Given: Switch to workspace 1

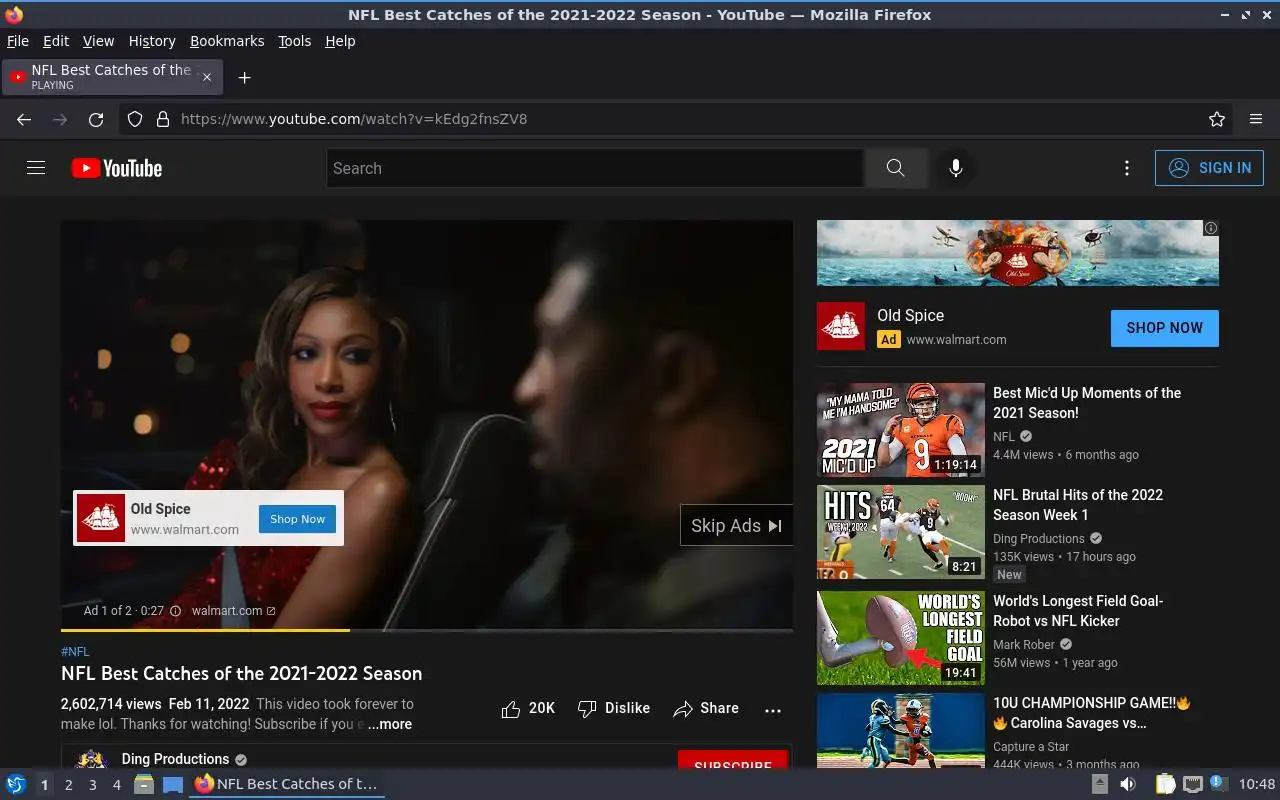Looking at the screenshot, I should [x=44, y=785].
